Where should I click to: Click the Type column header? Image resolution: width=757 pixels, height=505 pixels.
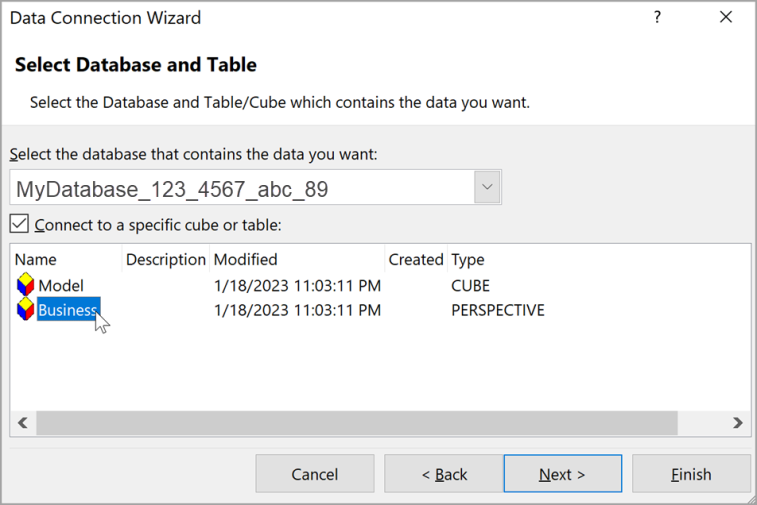468,259
